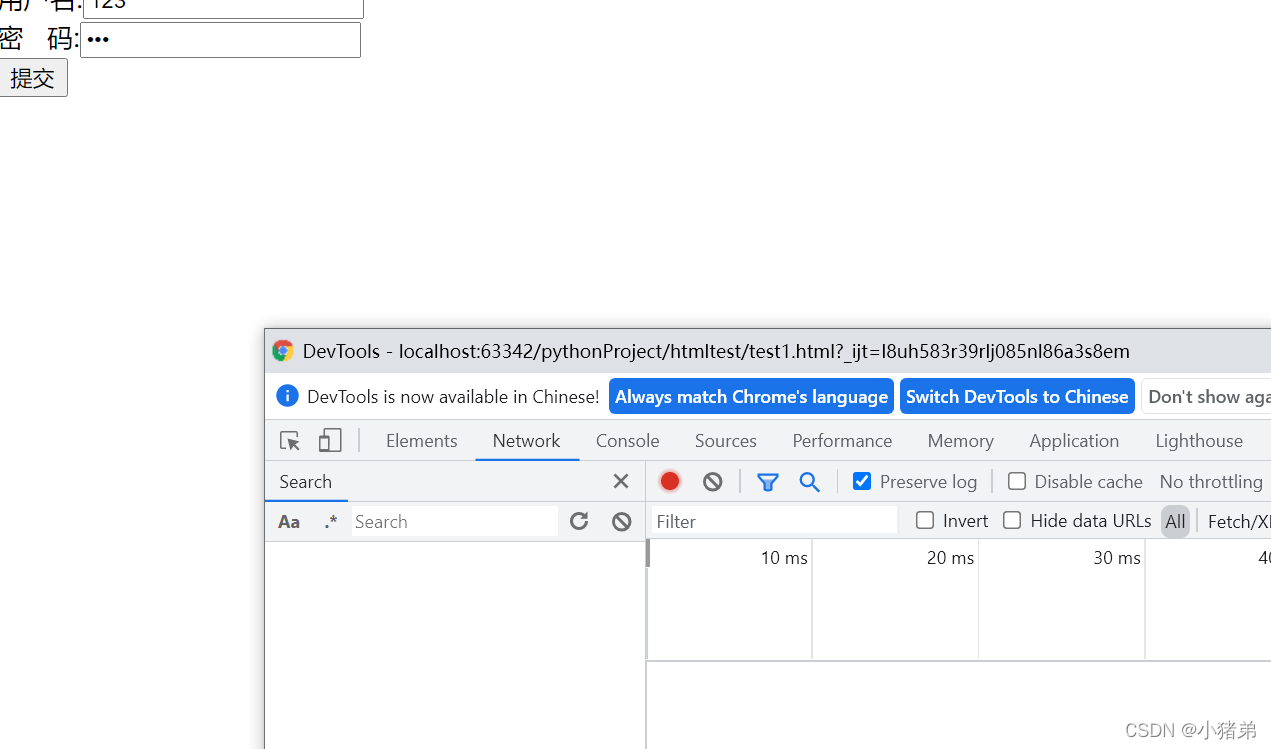Toggle the network filter funnel icon
The height and width of the screenshot is (749, 1271).
[768, 482]
